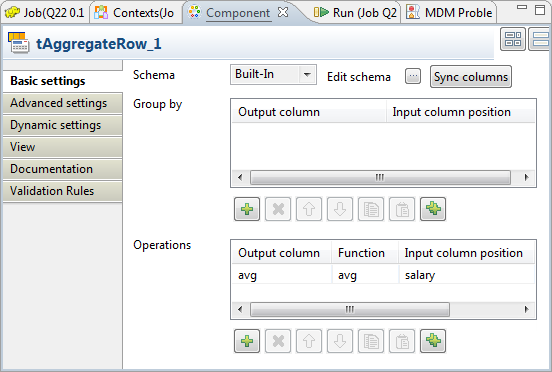Click the tAggregateRow_1 component icon
The width and height of the screenshot is (552, 372).
(x=18, y=43)
